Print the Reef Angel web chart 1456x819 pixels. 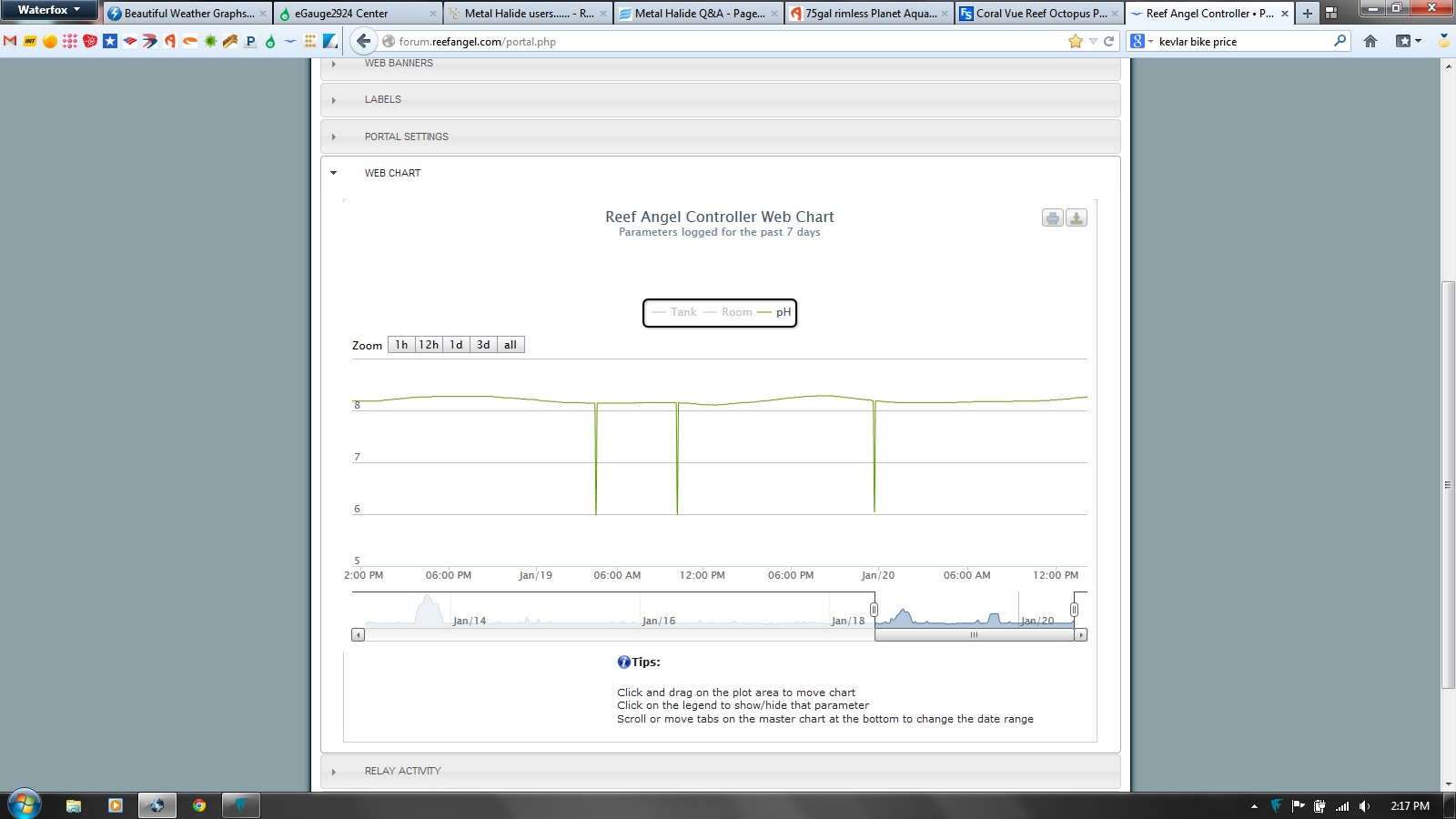[x=1053, y=217]
